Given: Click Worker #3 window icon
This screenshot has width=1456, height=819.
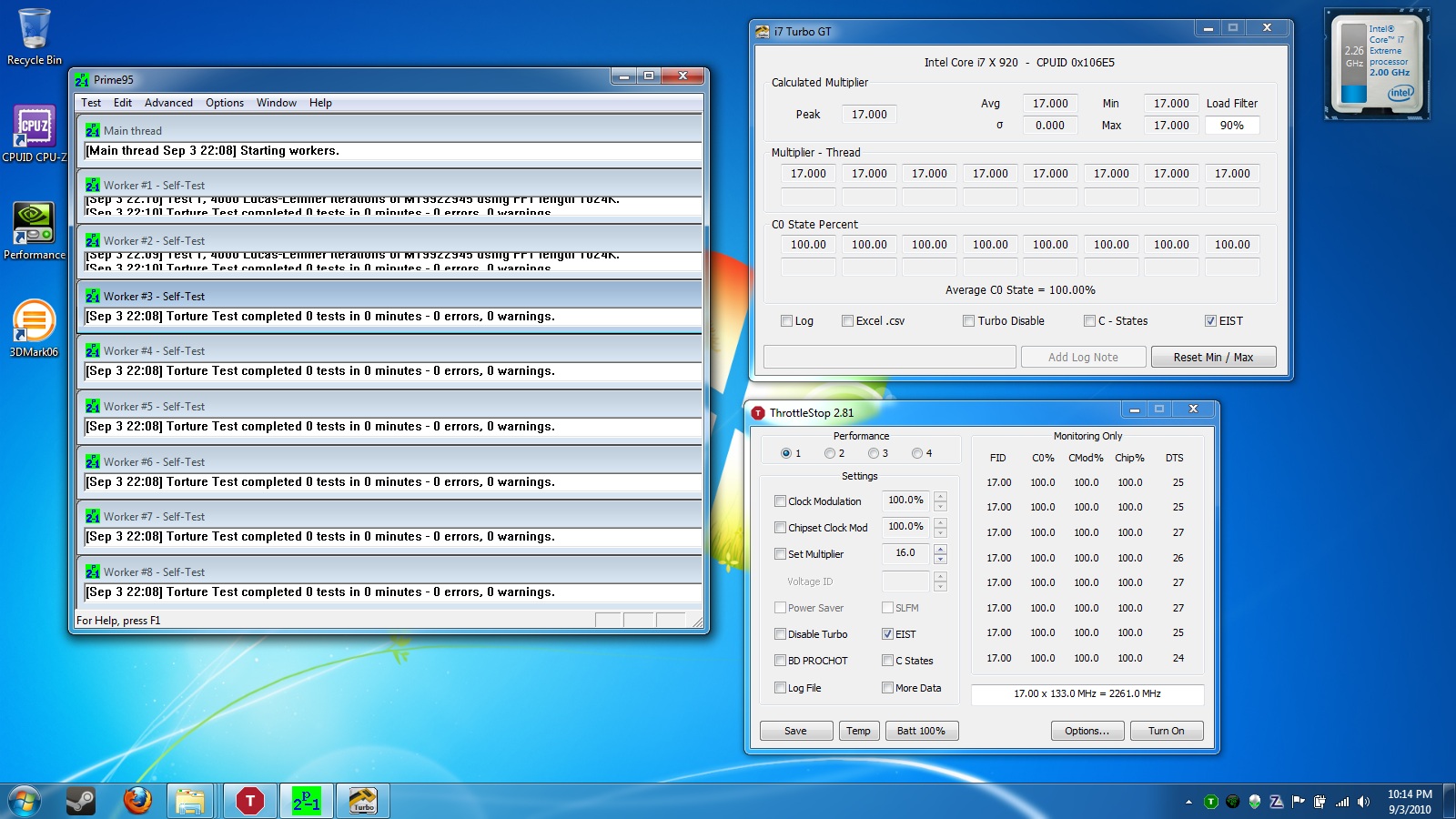Looking at the screenshot, I should click(93, 296).
